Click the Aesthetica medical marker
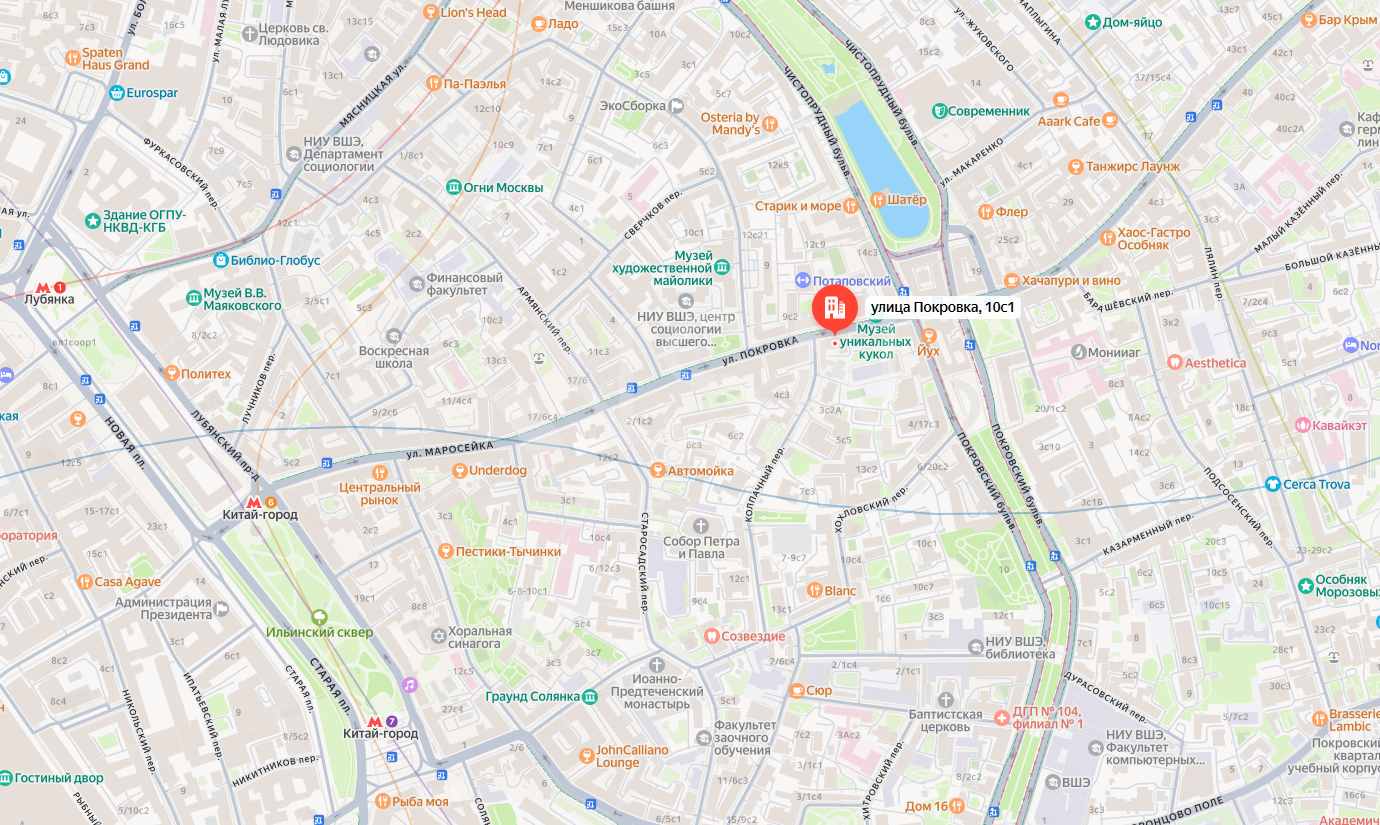The height and width of the screenshot is (825, 1380). (x=1174, y=363)
